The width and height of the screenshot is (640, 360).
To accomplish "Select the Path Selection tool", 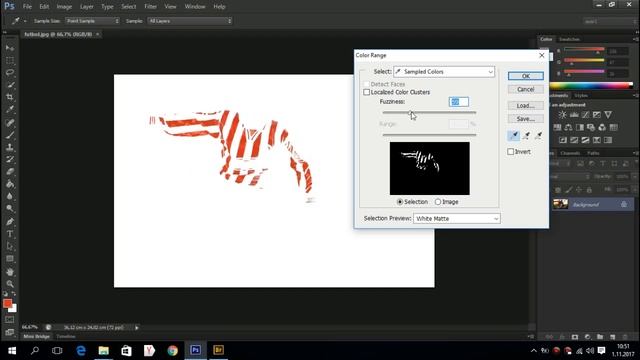I will pos(10,246).
